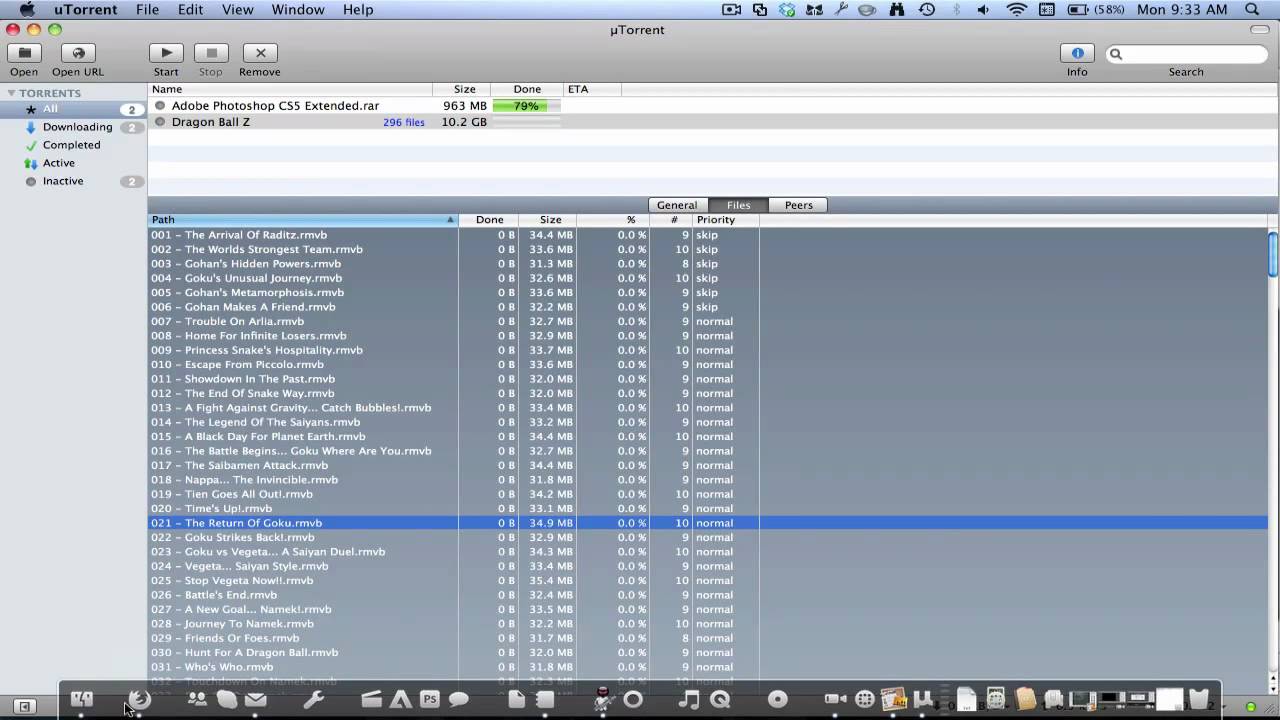Click the empty progress bar of Dragon Ball Z
This screenshot has width=1280, height=720.
526,122
